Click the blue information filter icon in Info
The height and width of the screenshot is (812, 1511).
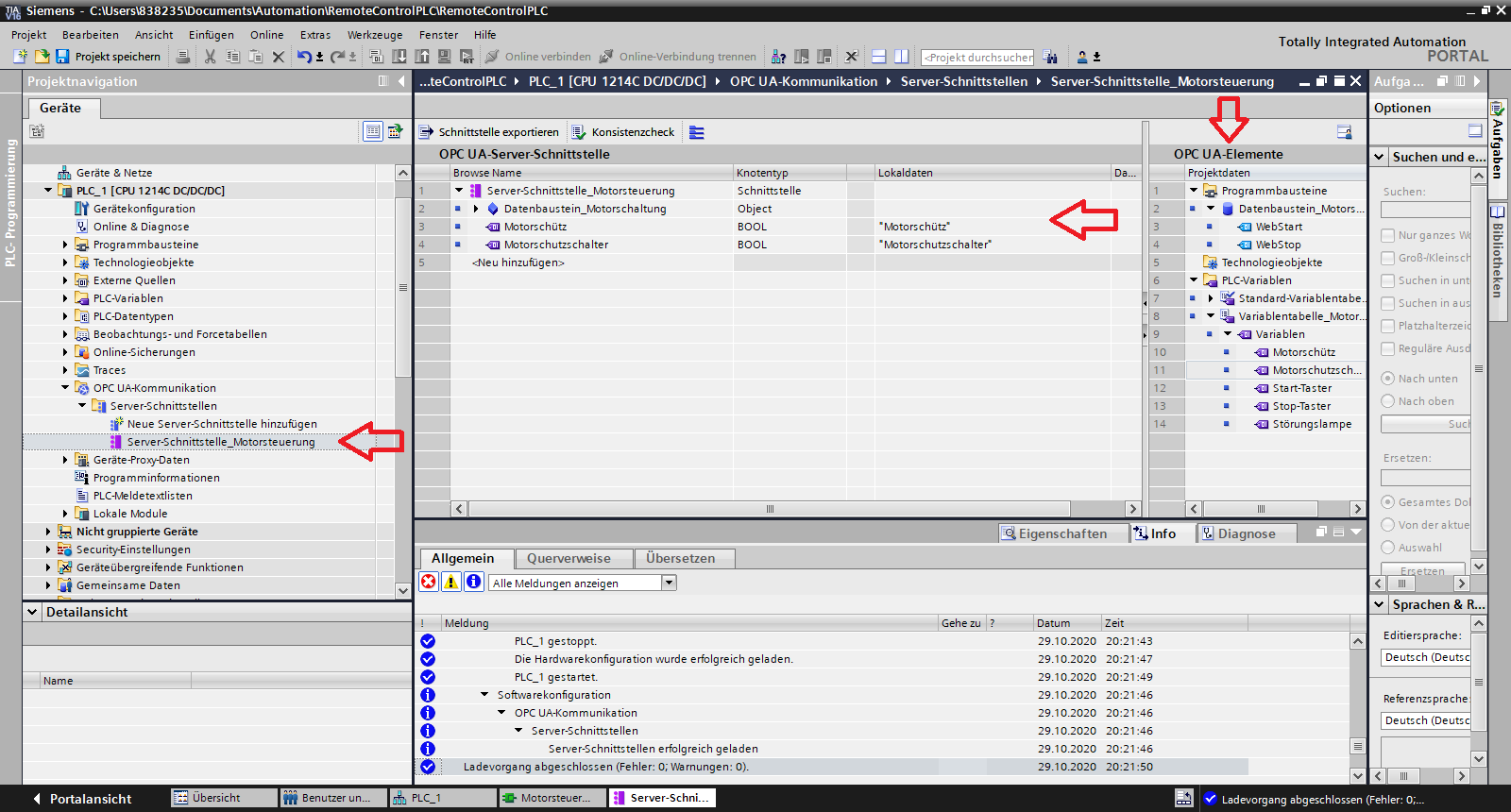click(474, 582)
